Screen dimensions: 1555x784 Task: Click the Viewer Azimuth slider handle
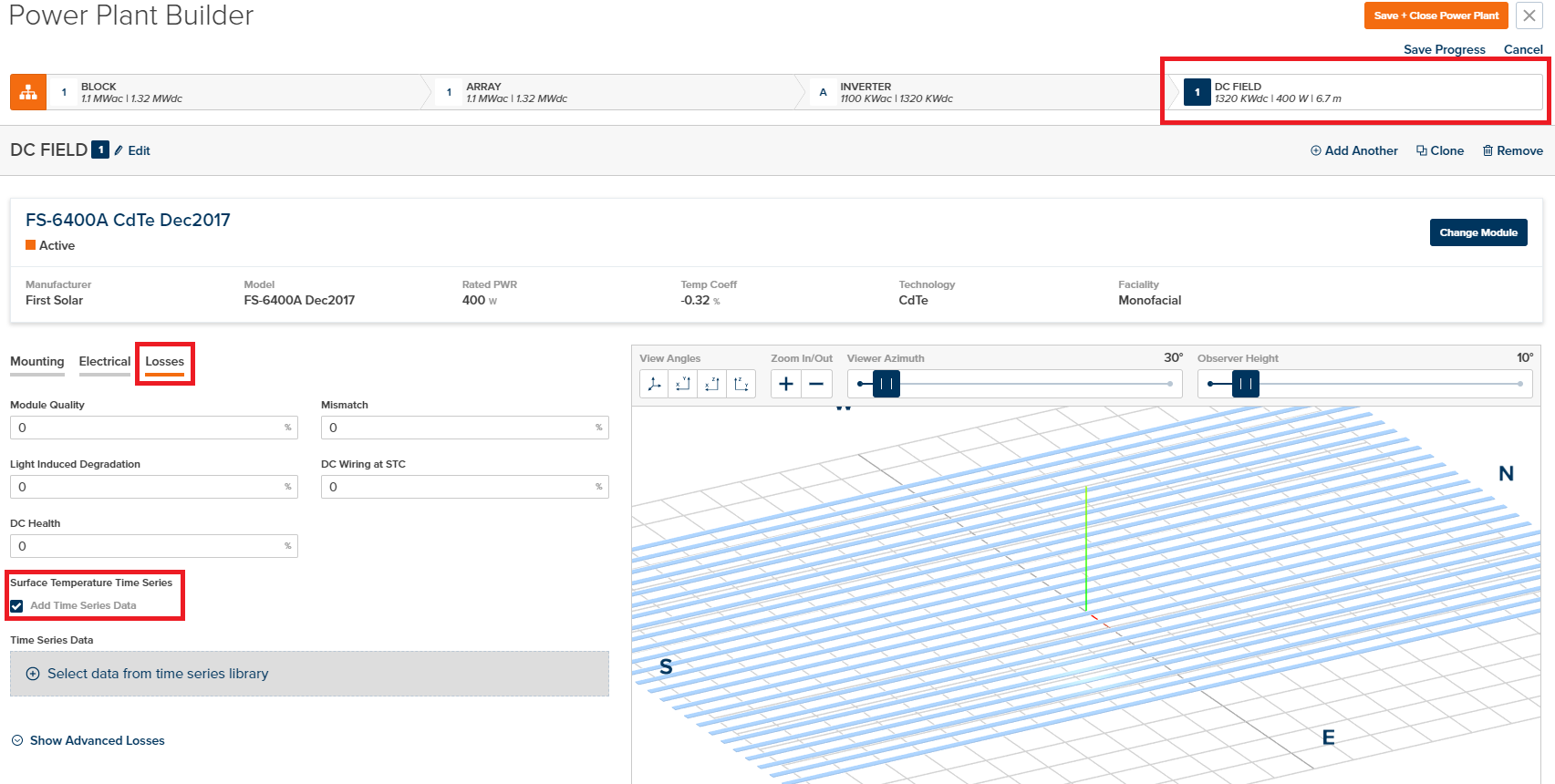(886, 384)
